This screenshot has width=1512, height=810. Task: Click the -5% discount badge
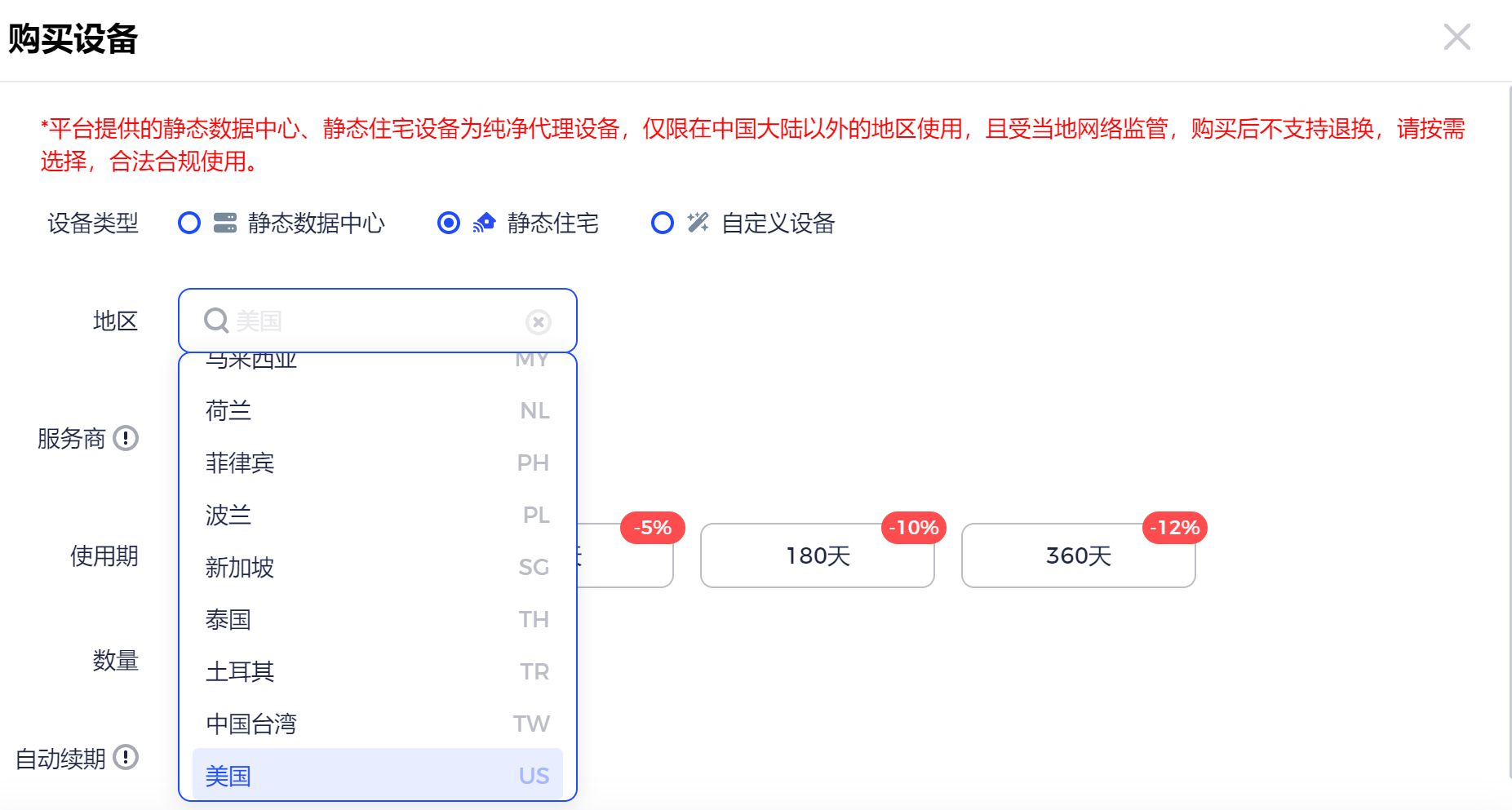pyautogui.click(x=653, y=528)
